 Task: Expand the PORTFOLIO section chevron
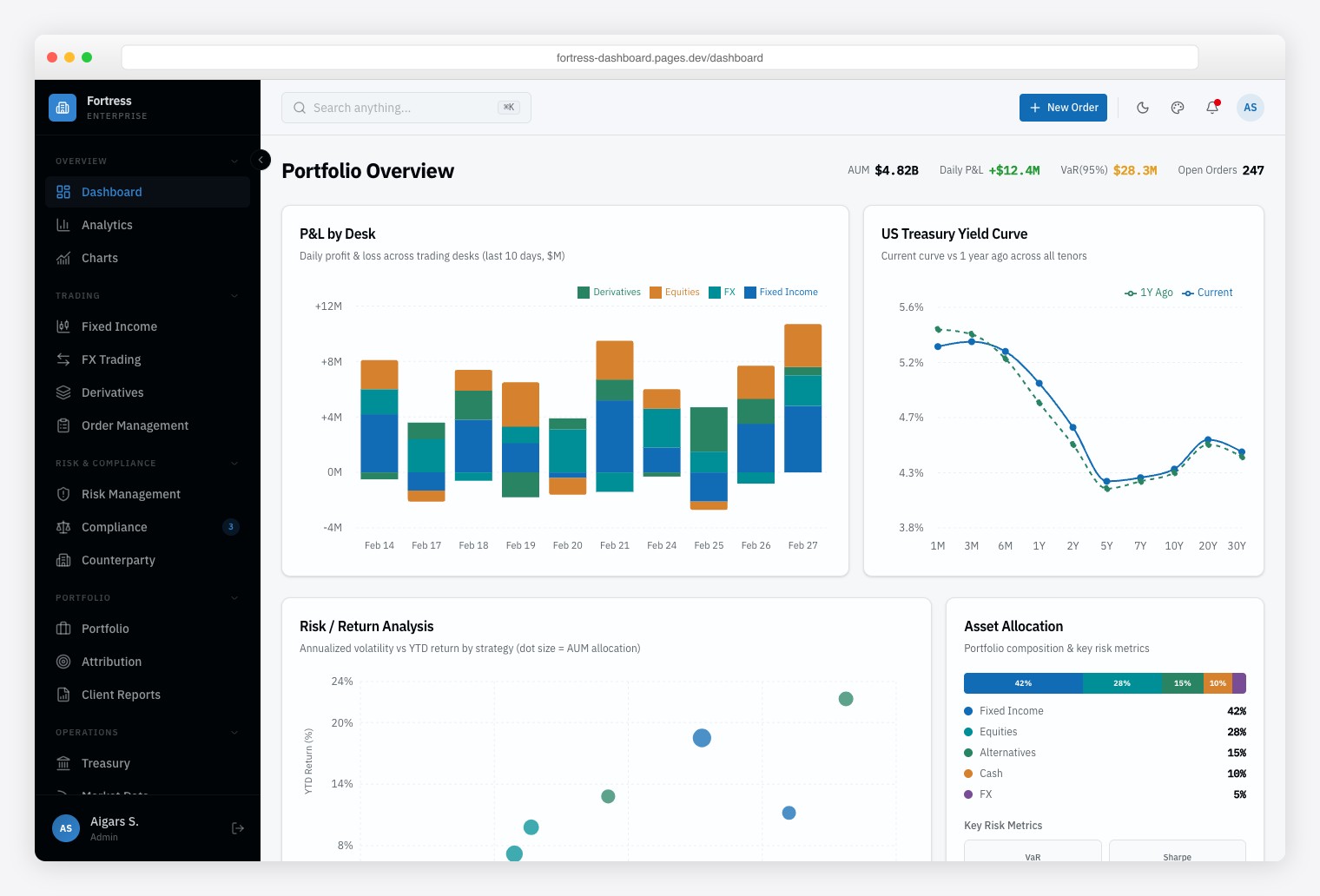pos(234,597)
